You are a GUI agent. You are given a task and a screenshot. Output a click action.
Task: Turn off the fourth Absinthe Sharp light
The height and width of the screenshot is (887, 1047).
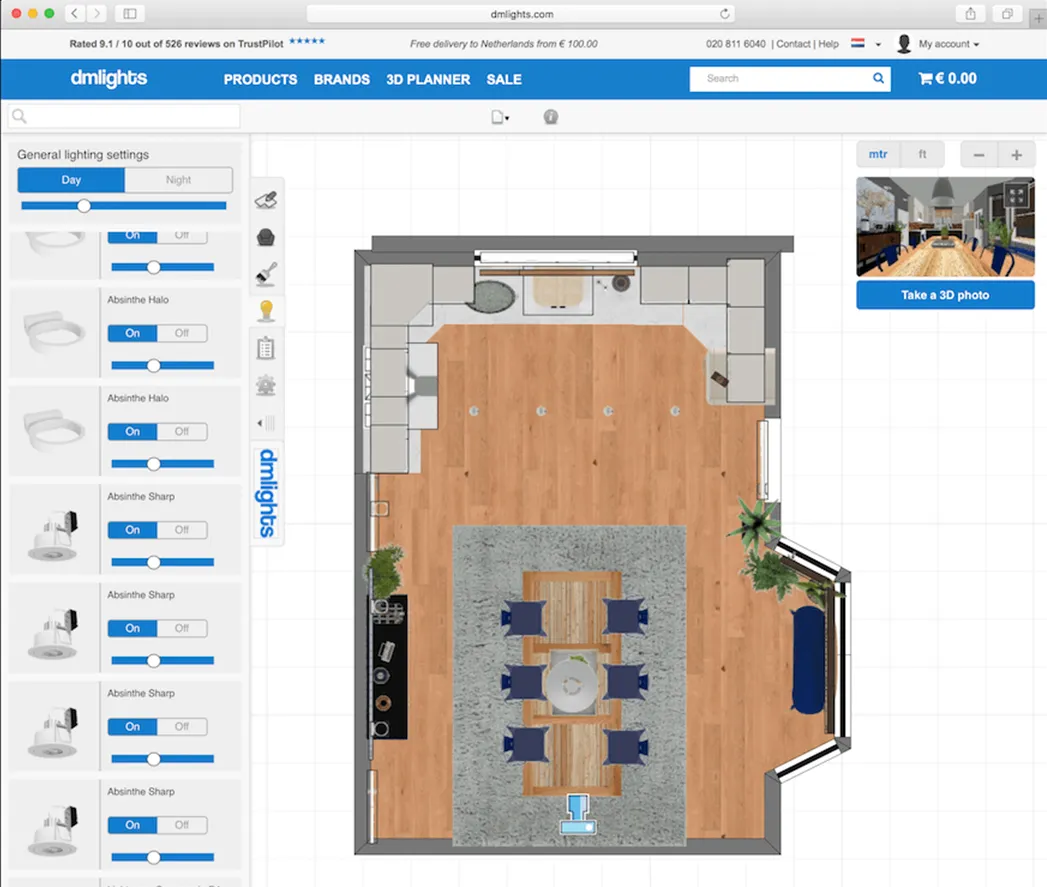click(182, 825)
